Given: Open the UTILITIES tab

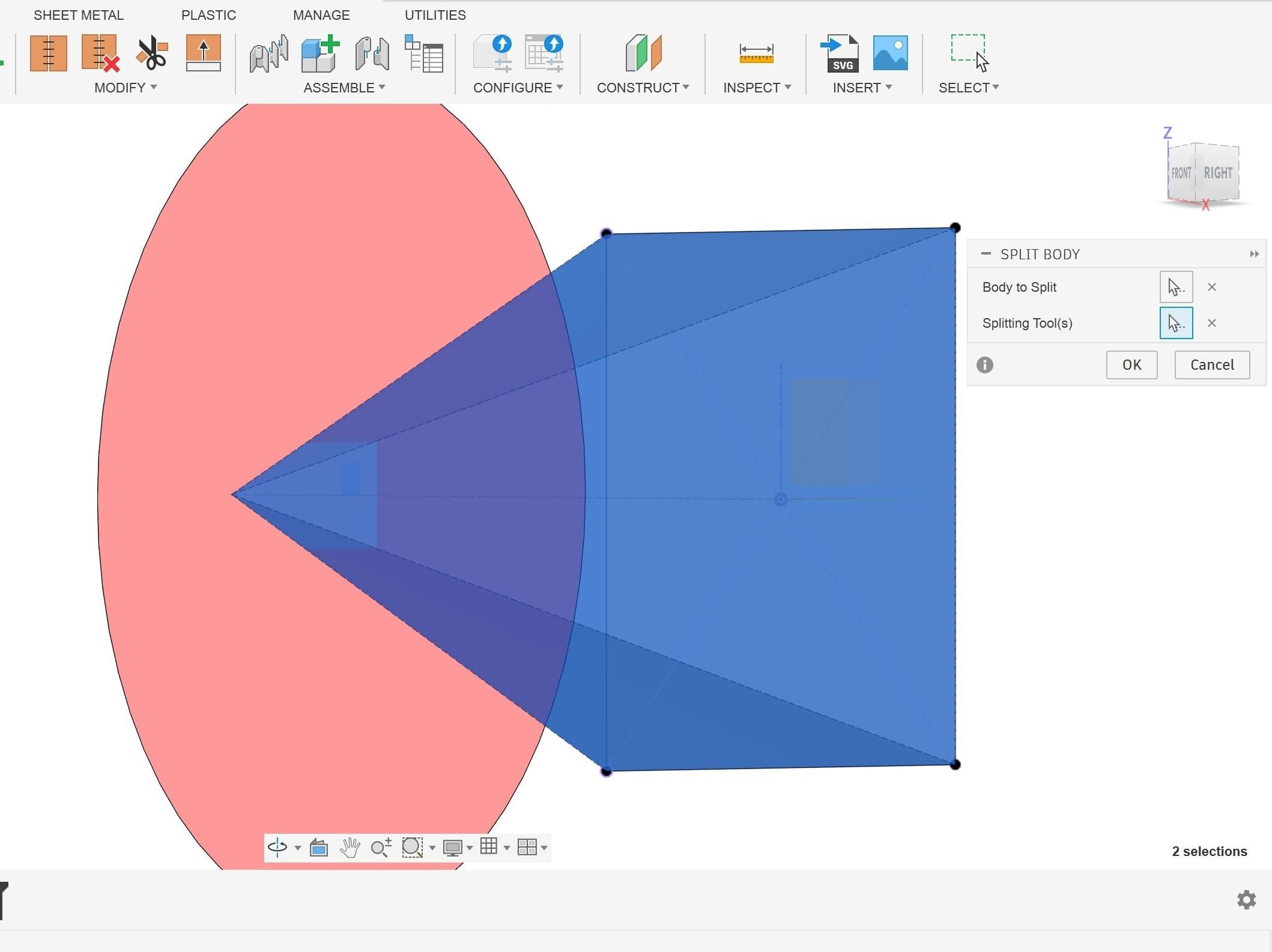Looking at the screenshot, I should (x=435, y=15).
